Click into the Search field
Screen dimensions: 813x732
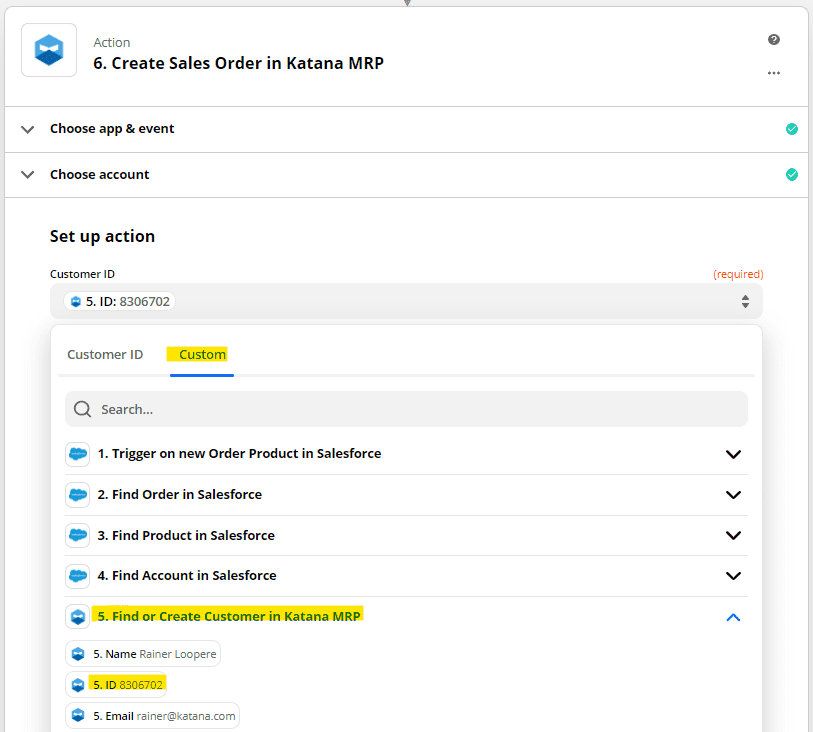pos(406,409)
